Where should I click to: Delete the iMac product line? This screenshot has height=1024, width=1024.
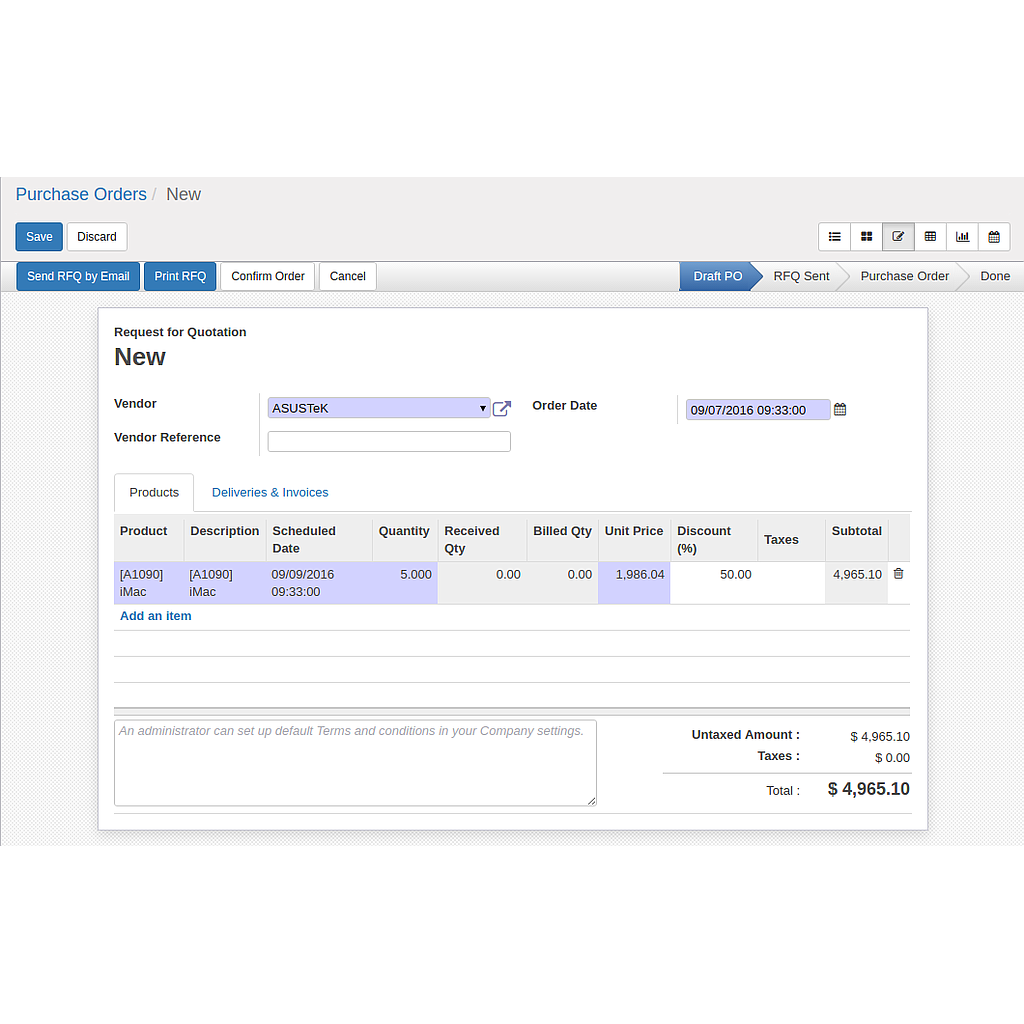coord(897,573)
